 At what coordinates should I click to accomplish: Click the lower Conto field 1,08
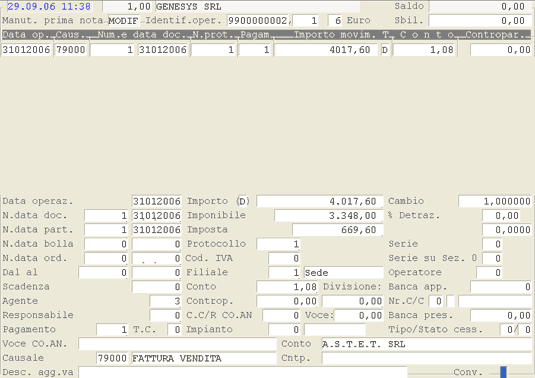[x=287, y=287]
